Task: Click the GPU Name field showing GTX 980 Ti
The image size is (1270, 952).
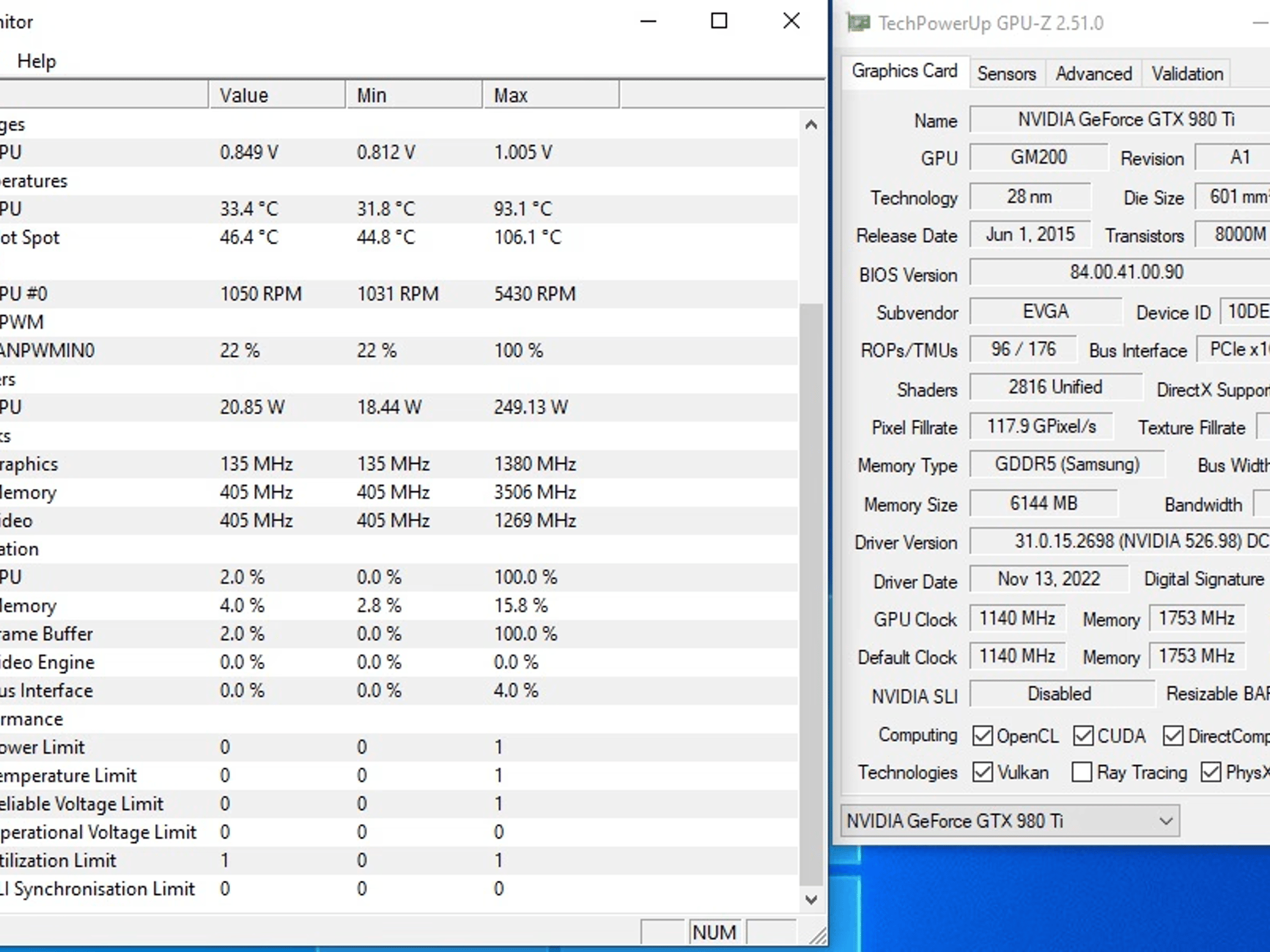Action: tap(1121, 119)
